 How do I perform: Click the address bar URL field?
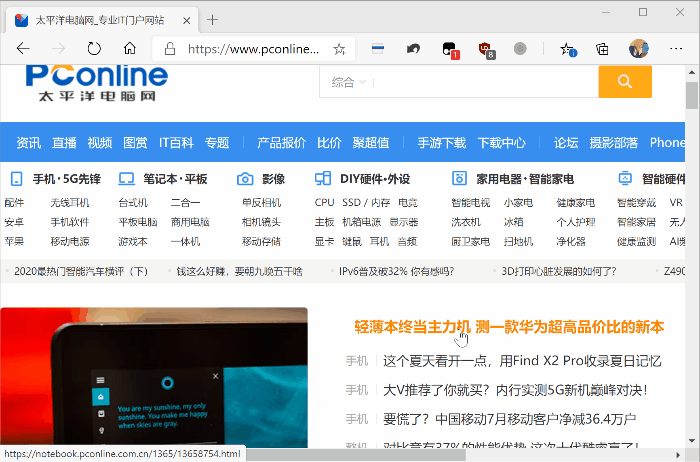click(253, 48)
